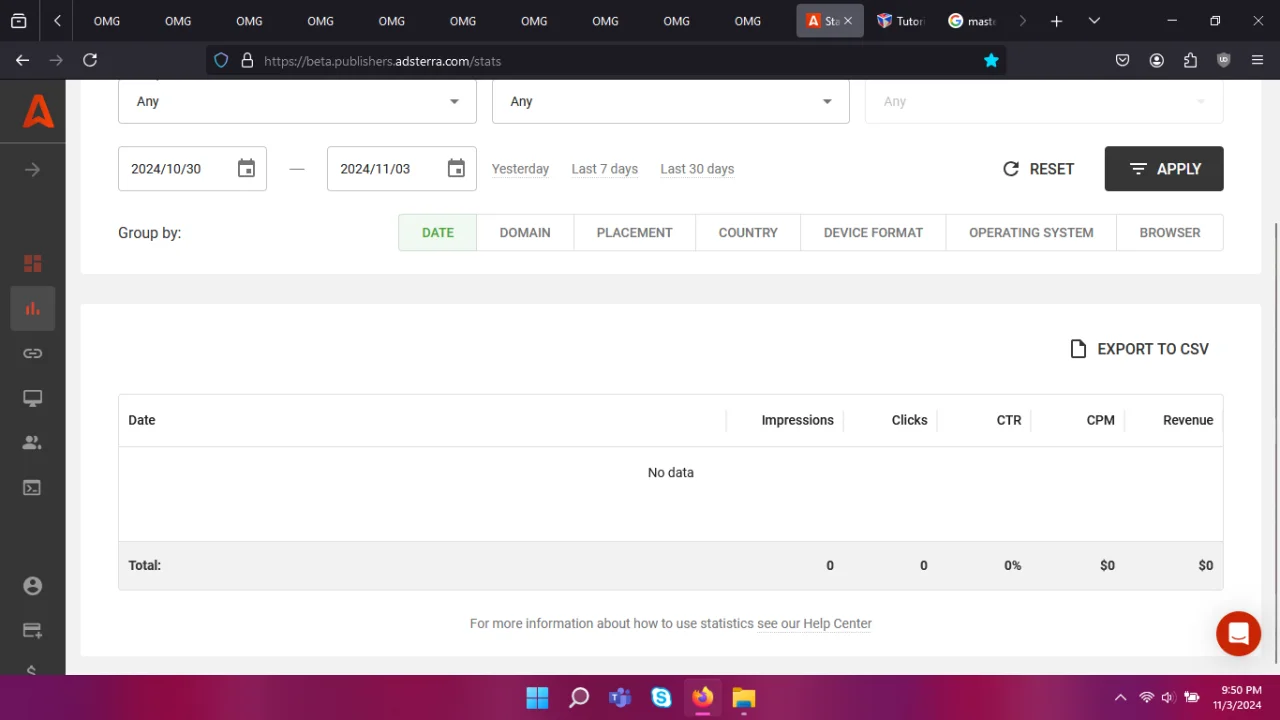The width and height of the screenshot is (1280, 720).
Task: Close the active Adsterra stats tab
Action: [x=848, y=21]
